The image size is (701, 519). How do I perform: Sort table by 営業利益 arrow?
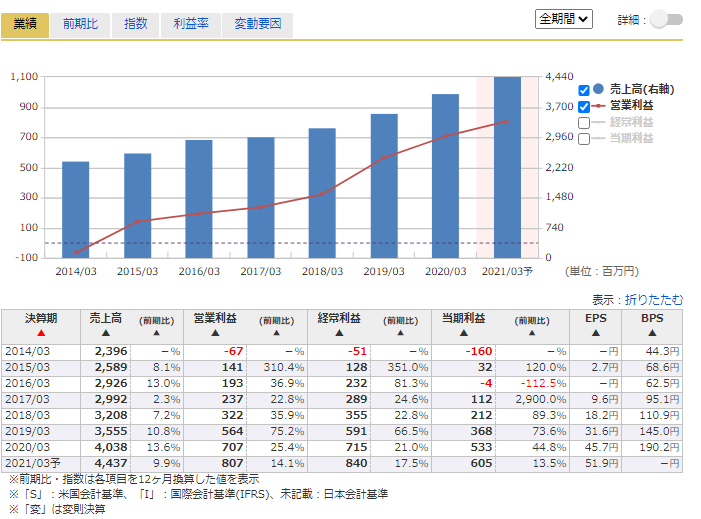(x=214, y=333)
